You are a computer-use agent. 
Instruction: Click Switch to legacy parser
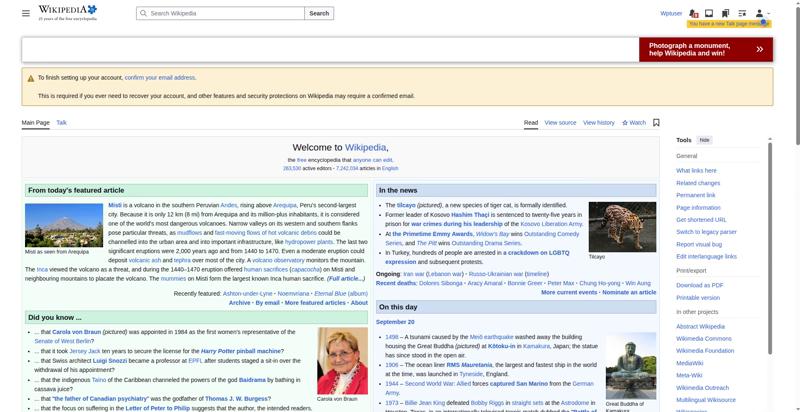[706, 232]
